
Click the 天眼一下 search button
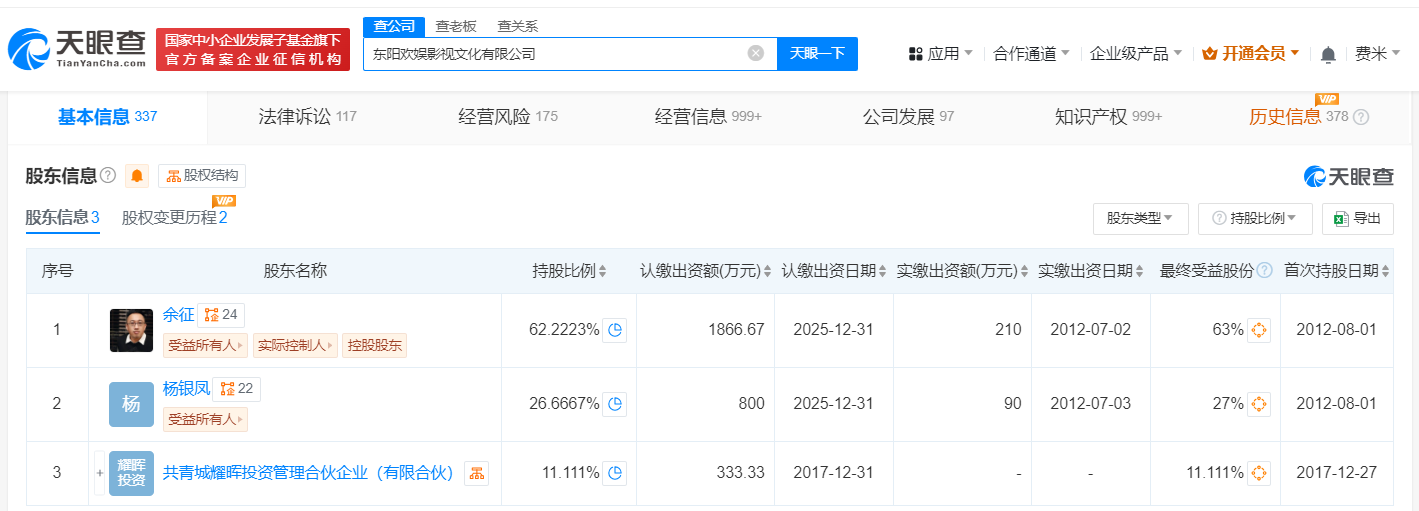tap(817, 54)
